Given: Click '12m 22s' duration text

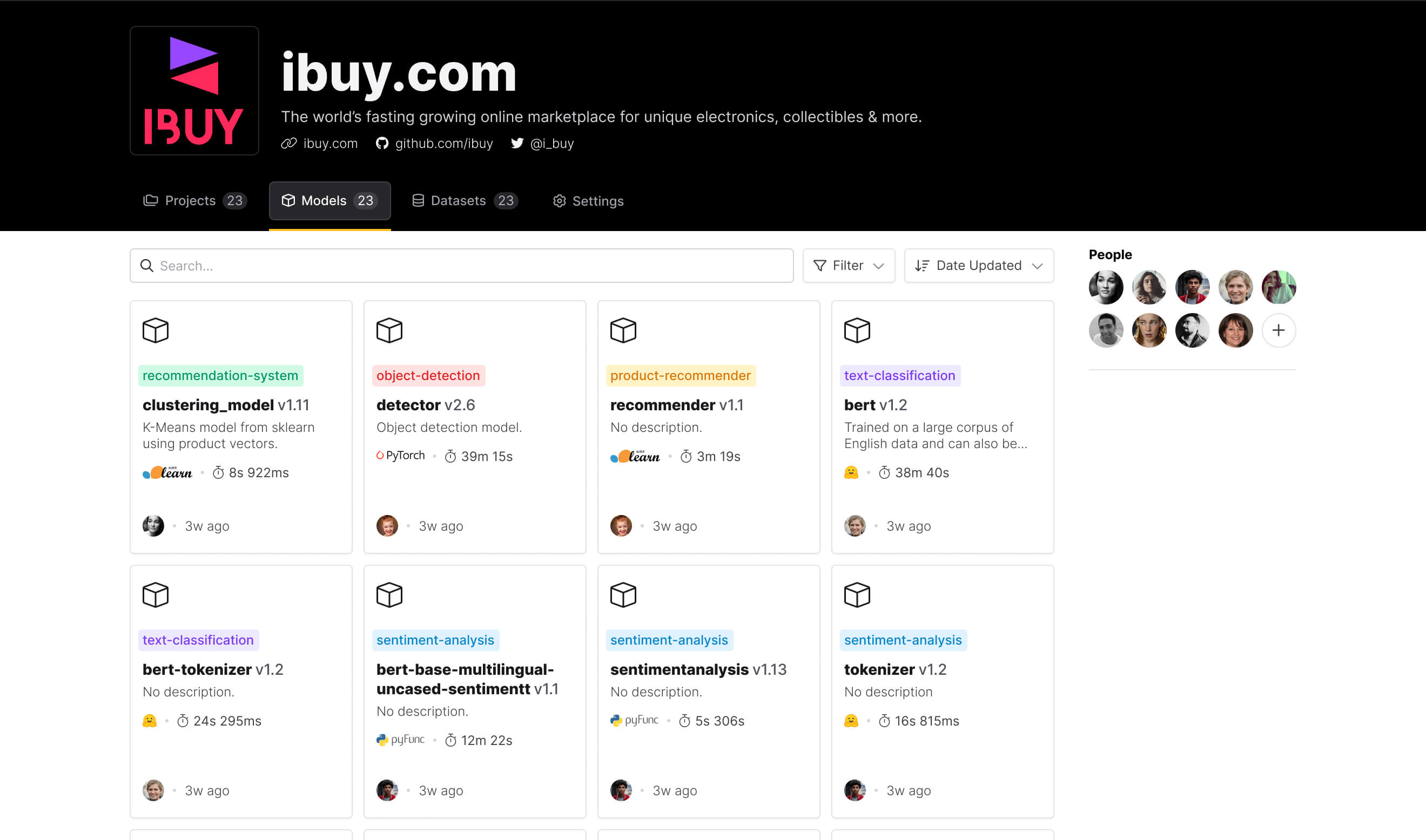Looking at the screenshot, I should [487, 740].
